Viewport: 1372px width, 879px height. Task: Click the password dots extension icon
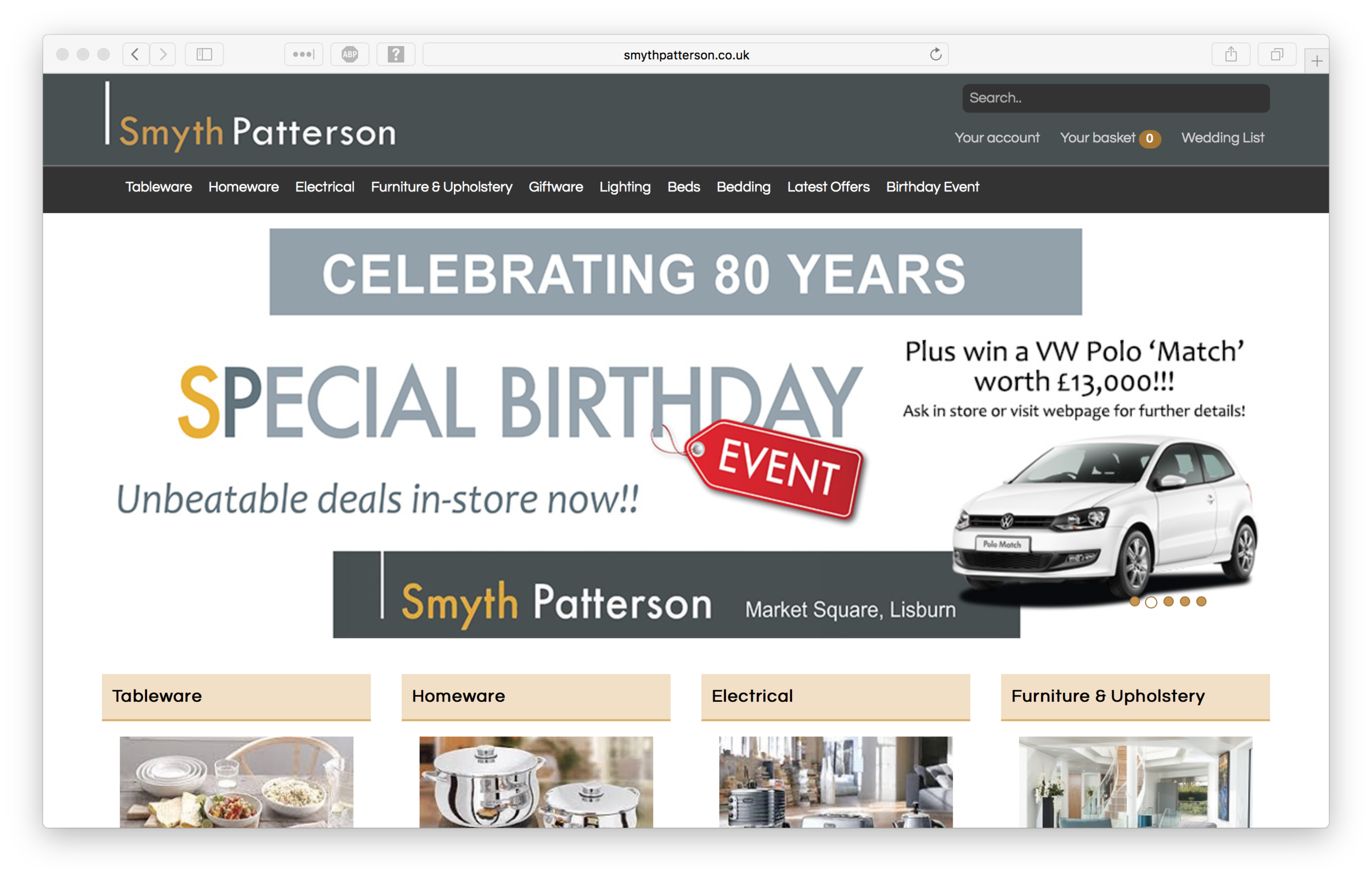[303, 54]
